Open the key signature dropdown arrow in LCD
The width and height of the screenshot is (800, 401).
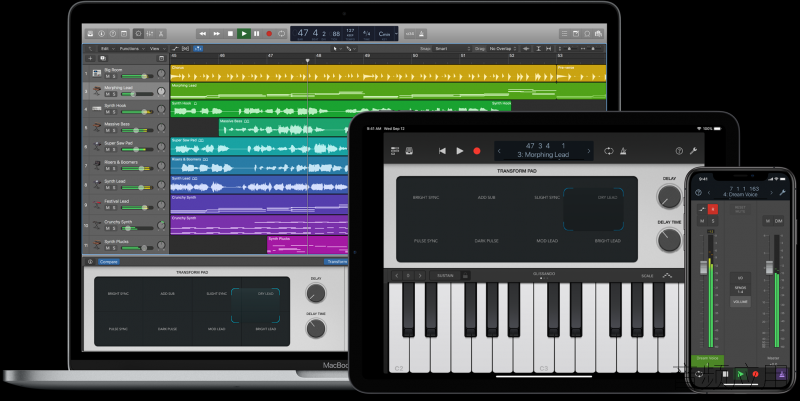coord(396,34)
